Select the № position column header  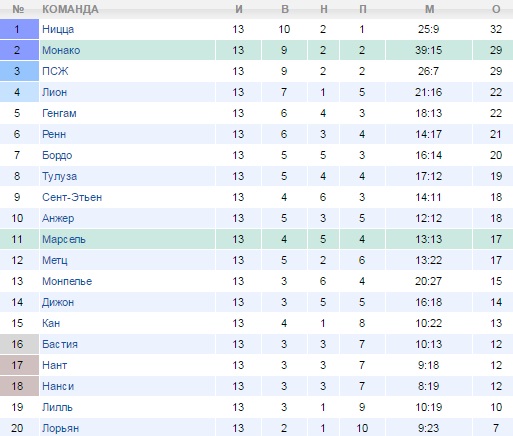[18, 9]
